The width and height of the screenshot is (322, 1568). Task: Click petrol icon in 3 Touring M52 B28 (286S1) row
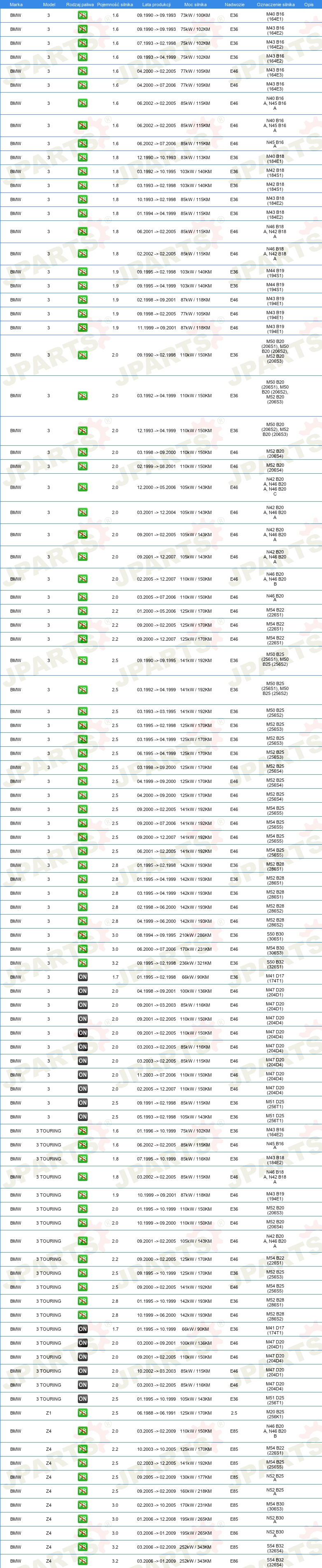coord(82,1301)
